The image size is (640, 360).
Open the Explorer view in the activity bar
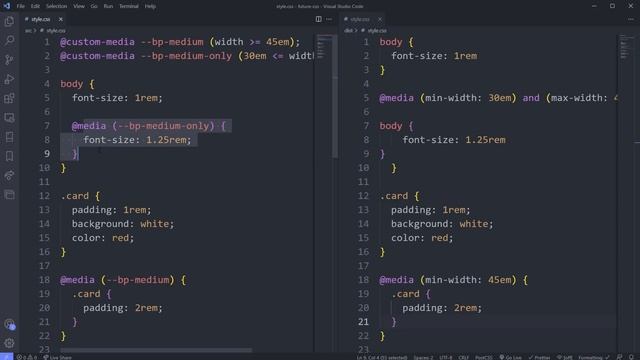tap(9, 21)
